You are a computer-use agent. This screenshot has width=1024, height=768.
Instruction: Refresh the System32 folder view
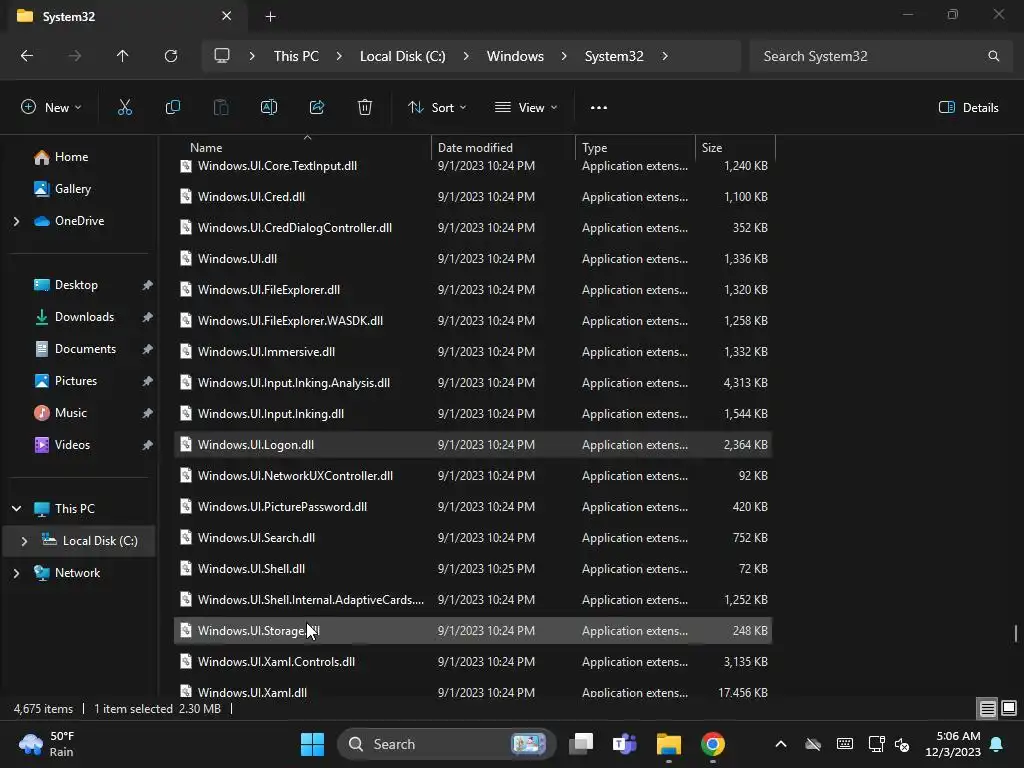tap(171, 56)
